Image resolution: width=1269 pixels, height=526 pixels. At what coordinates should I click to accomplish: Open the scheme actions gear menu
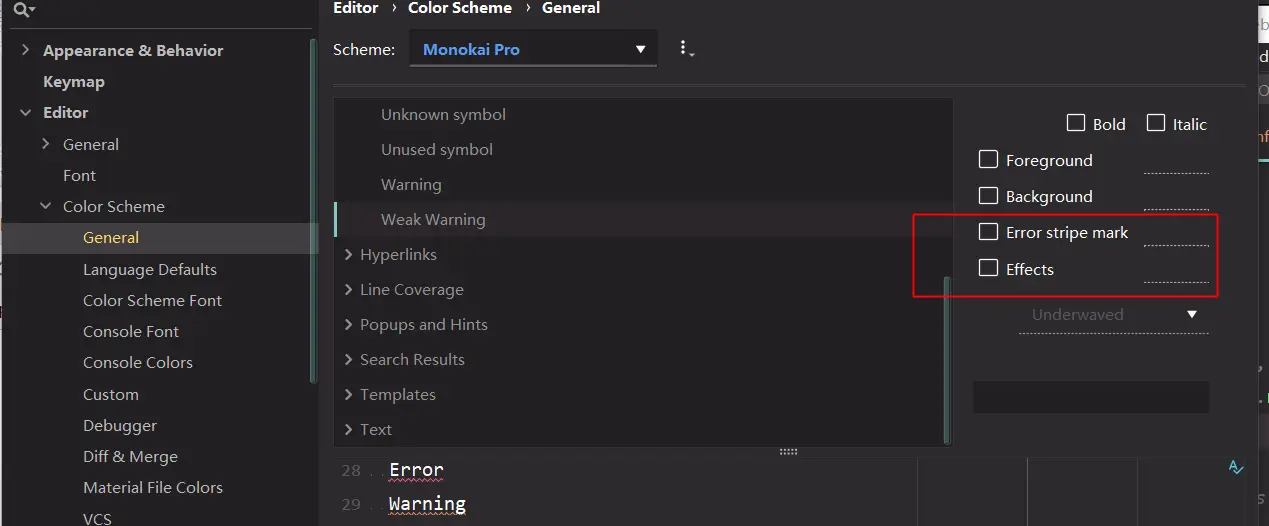click(685, 49)
